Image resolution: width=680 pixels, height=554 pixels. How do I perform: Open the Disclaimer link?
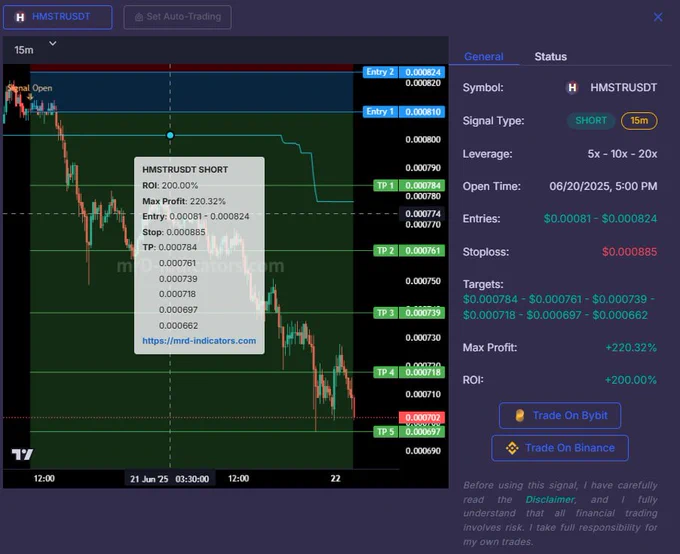pos(550,499)
